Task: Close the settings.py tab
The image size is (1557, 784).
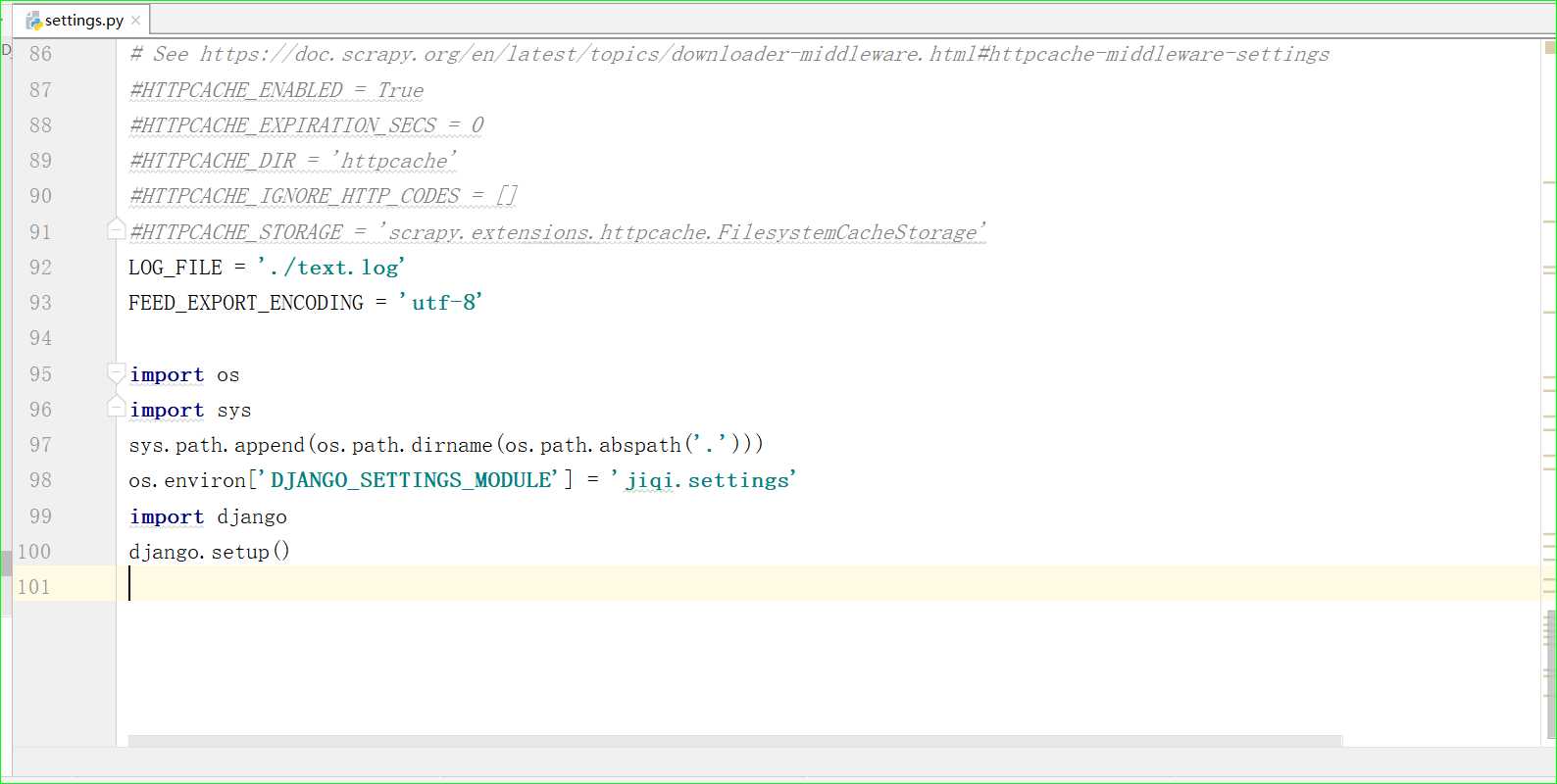Action: 136,21
